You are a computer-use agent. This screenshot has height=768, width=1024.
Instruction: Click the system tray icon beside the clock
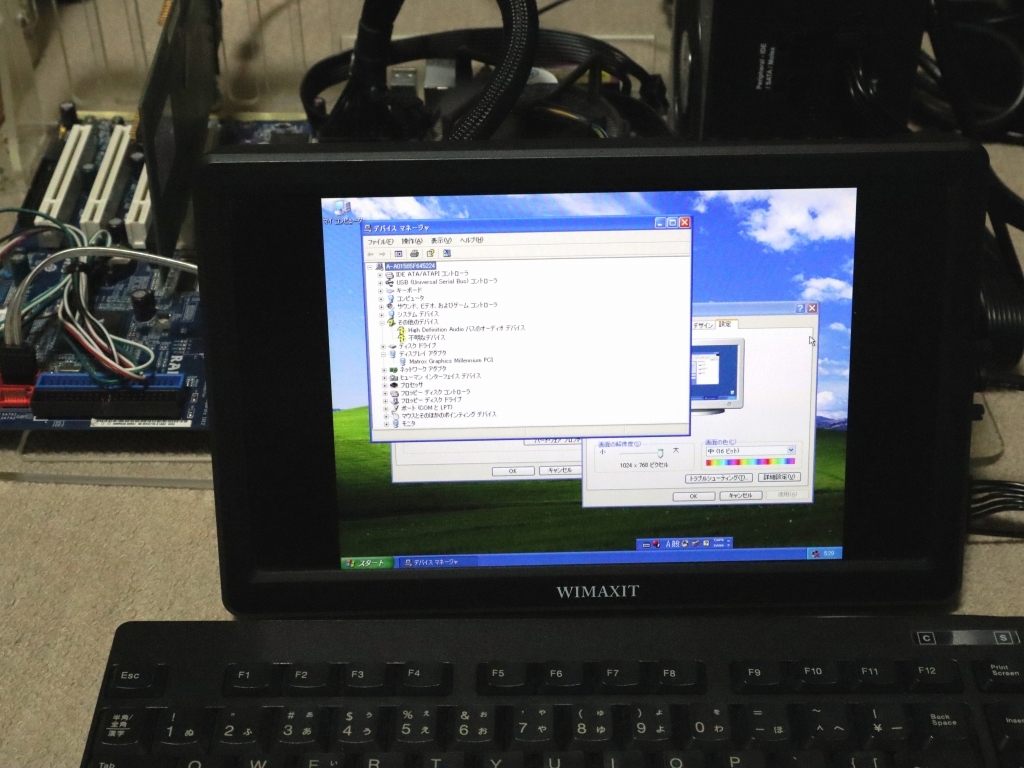(816, 554)
